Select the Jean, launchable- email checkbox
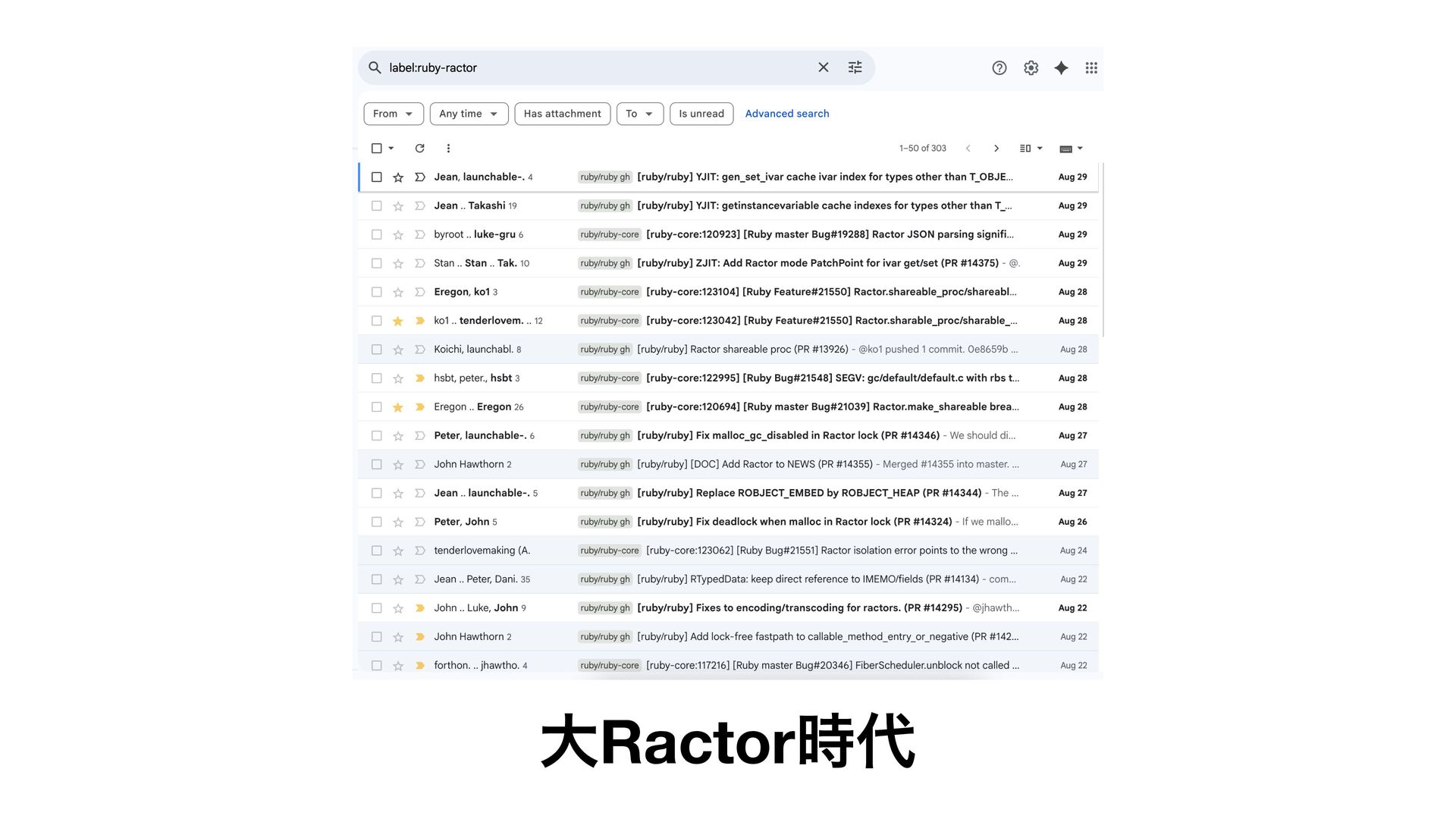This screenshot has width=1456, height=819. (376, 177)
